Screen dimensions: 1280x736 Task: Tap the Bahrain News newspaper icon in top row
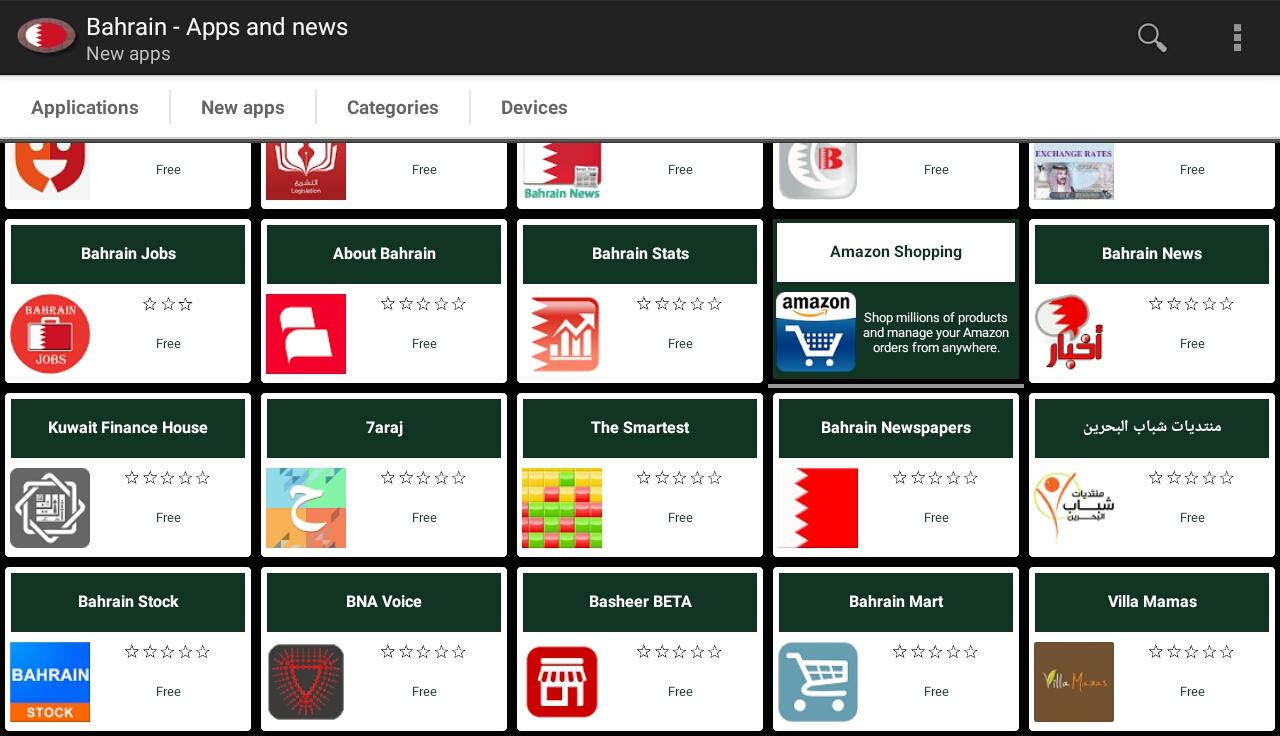pyautogui.click(x=562, y=171)
